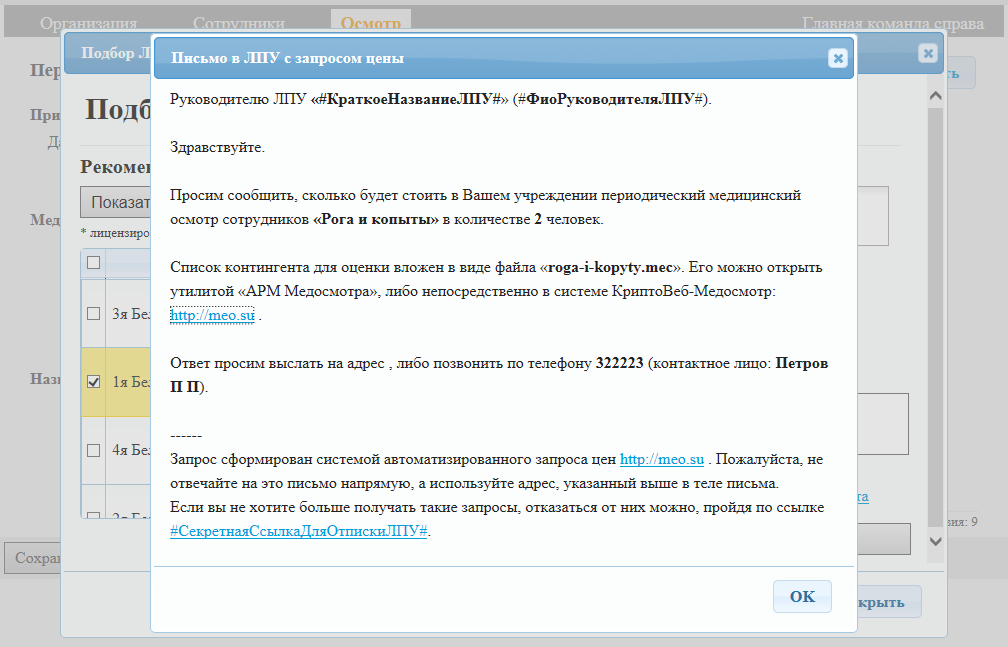
Task: Open the meo.su link after КриптоВеб-Медосмотр
Action: tap(213, 316)
